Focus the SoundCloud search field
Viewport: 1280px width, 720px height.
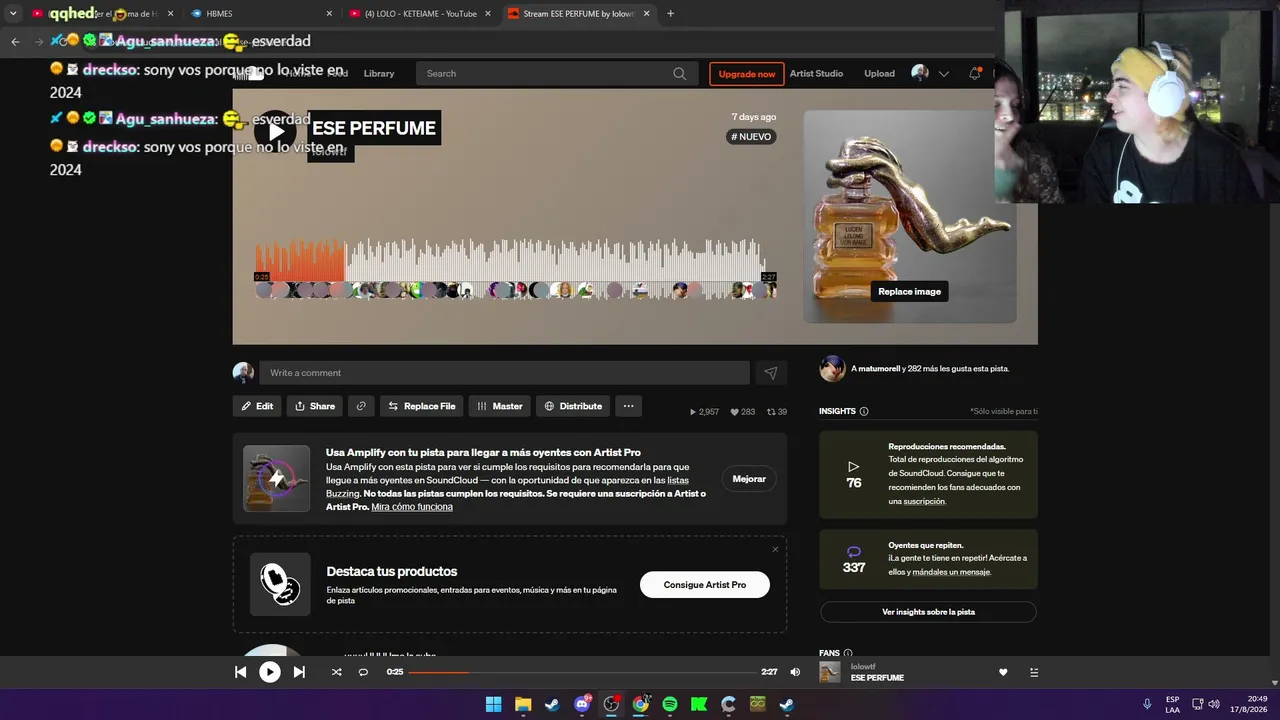click(x=556, y=73)
